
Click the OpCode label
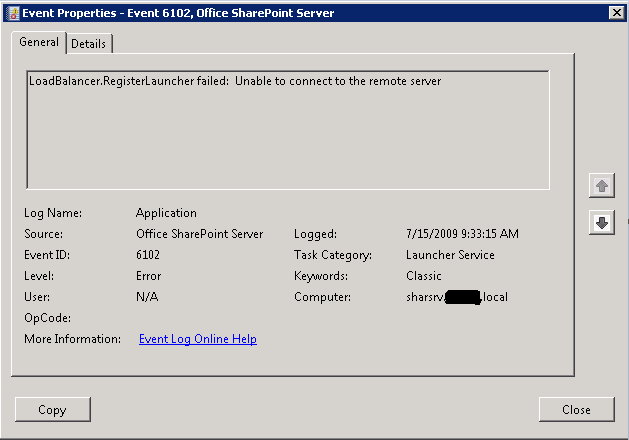(x=47, y=318)
